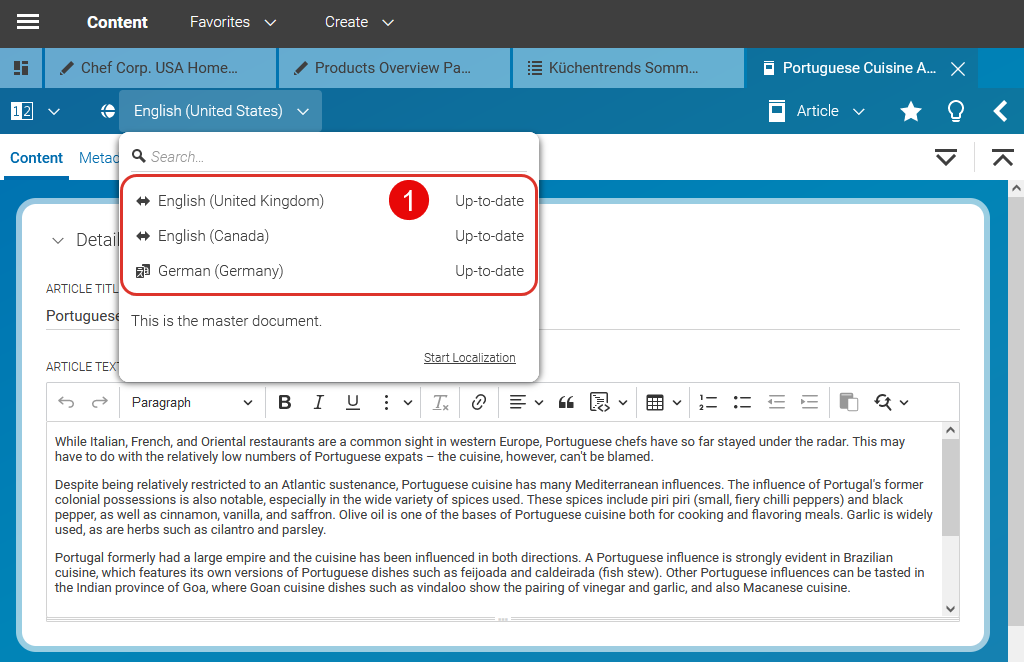This screenshot has height=662, width=1024.
Task: Create a numbered list
Action: (x=708, y=402)
